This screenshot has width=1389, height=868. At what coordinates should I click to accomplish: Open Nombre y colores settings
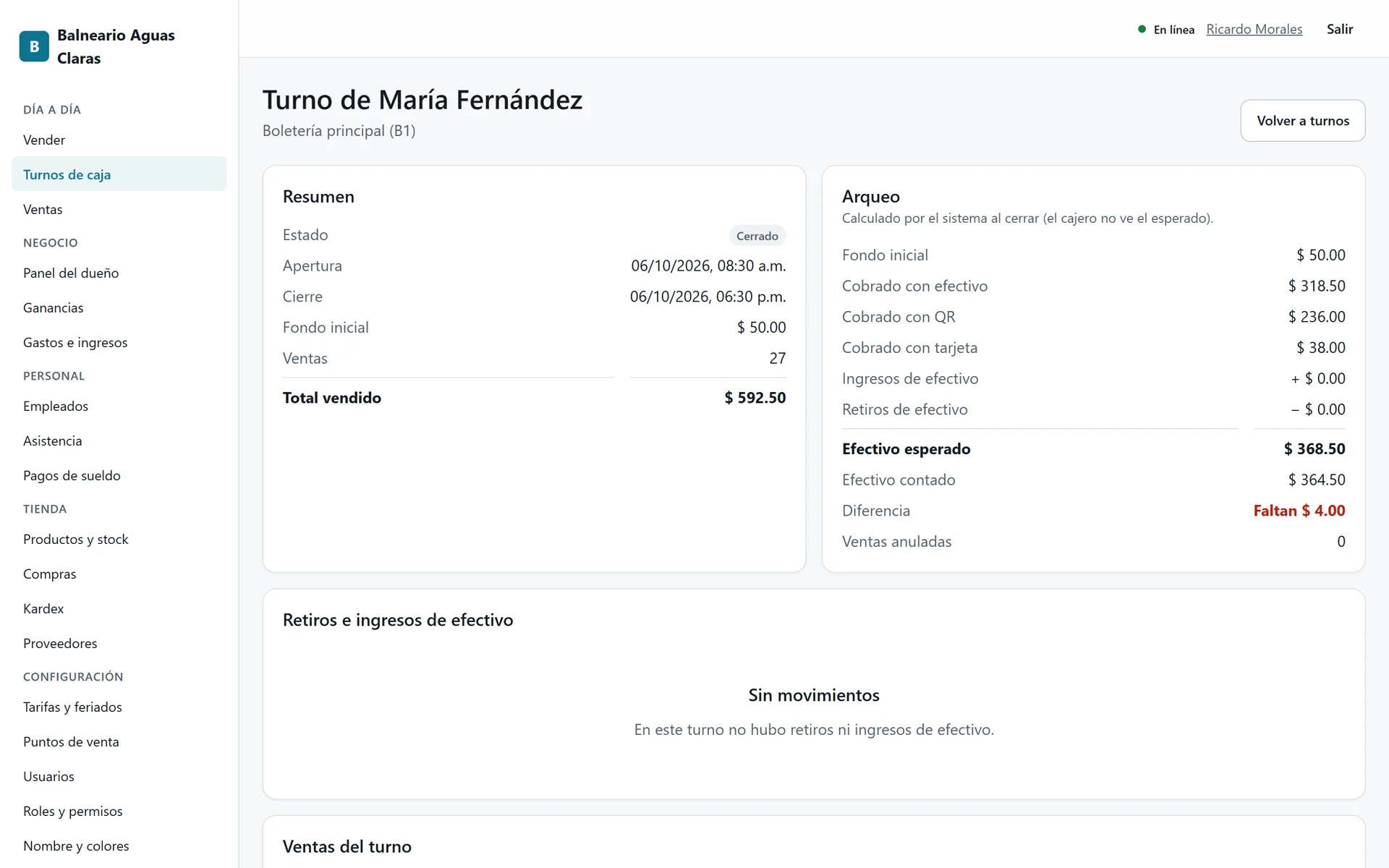click(119, 846)
